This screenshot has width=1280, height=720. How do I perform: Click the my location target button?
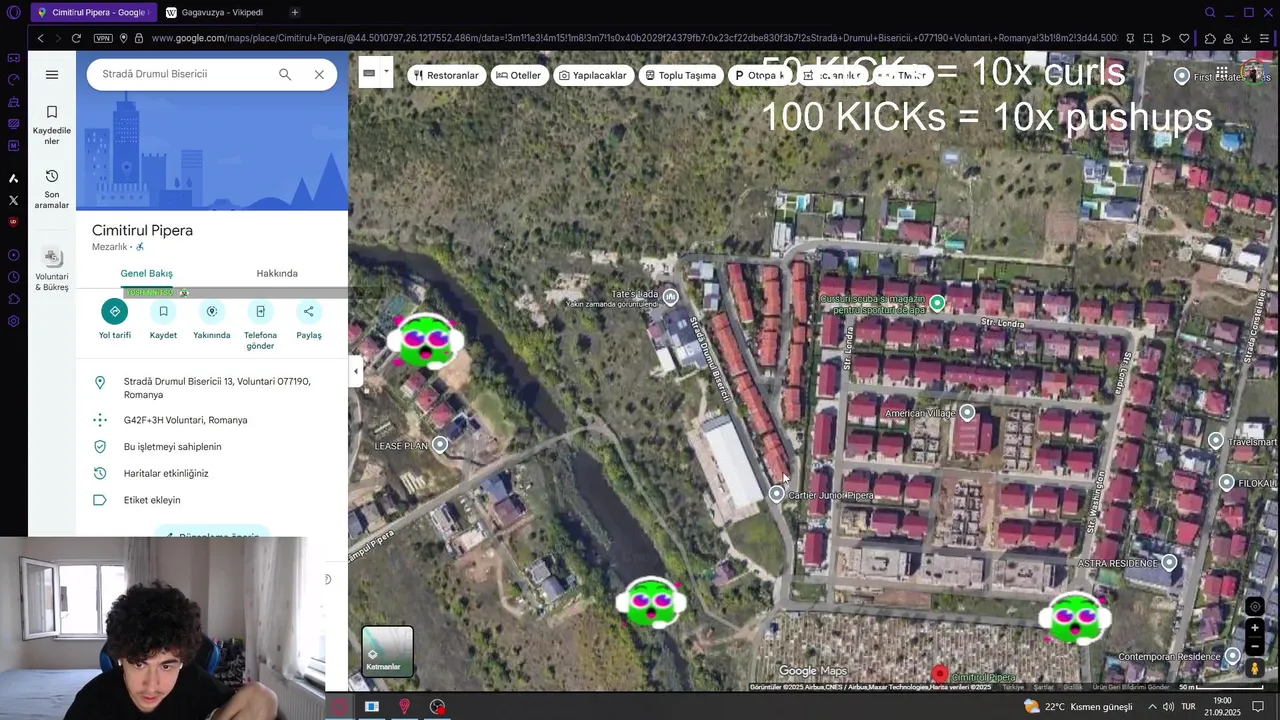click(x=1255, y=606)
